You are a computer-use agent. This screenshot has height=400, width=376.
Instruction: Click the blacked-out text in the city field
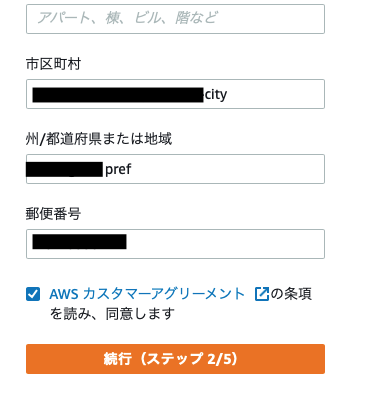tap(118, 95)
